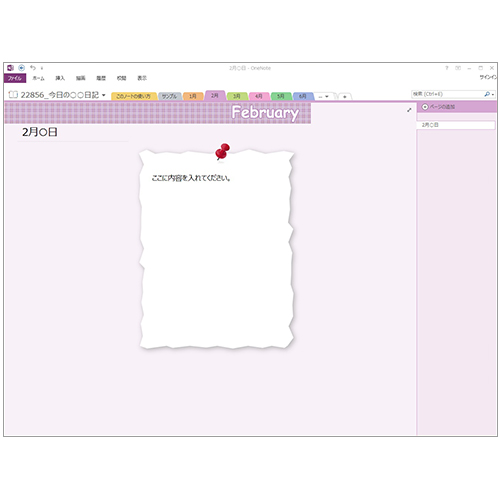
Task: Click the ここに内容を入れてください text
Action: point(191,178)
